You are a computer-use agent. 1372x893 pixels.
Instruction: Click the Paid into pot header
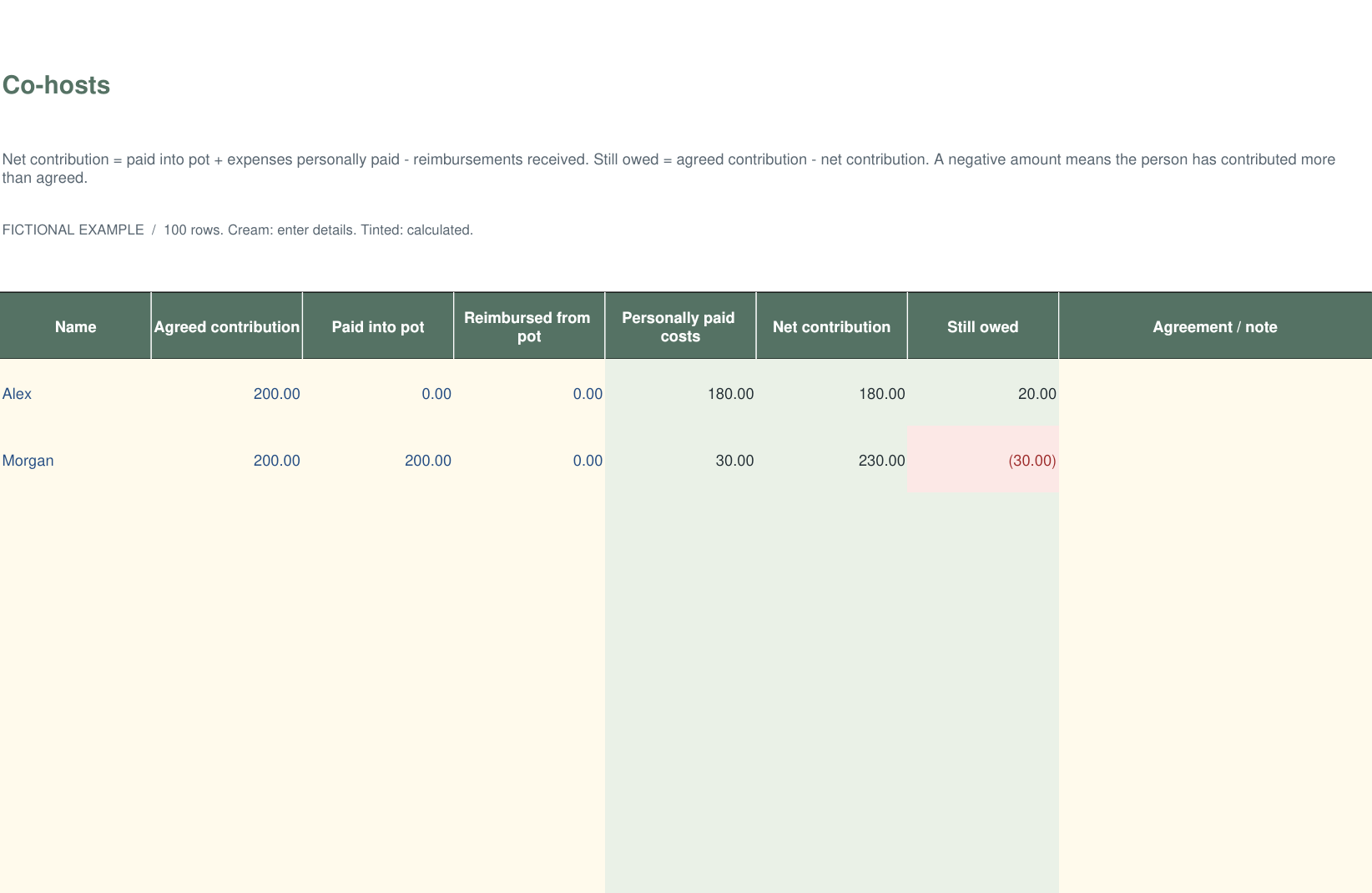(378, 326)
